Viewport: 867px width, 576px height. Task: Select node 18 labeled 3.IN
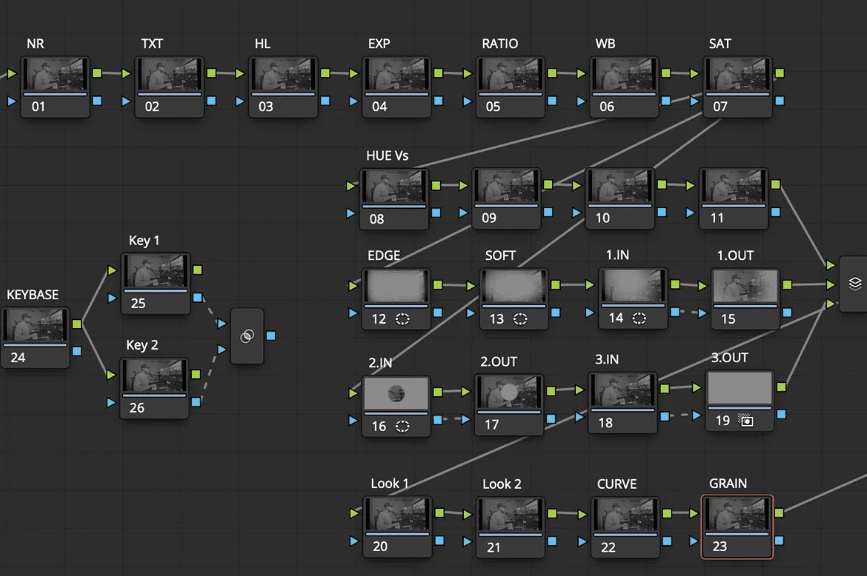point(623,403)
